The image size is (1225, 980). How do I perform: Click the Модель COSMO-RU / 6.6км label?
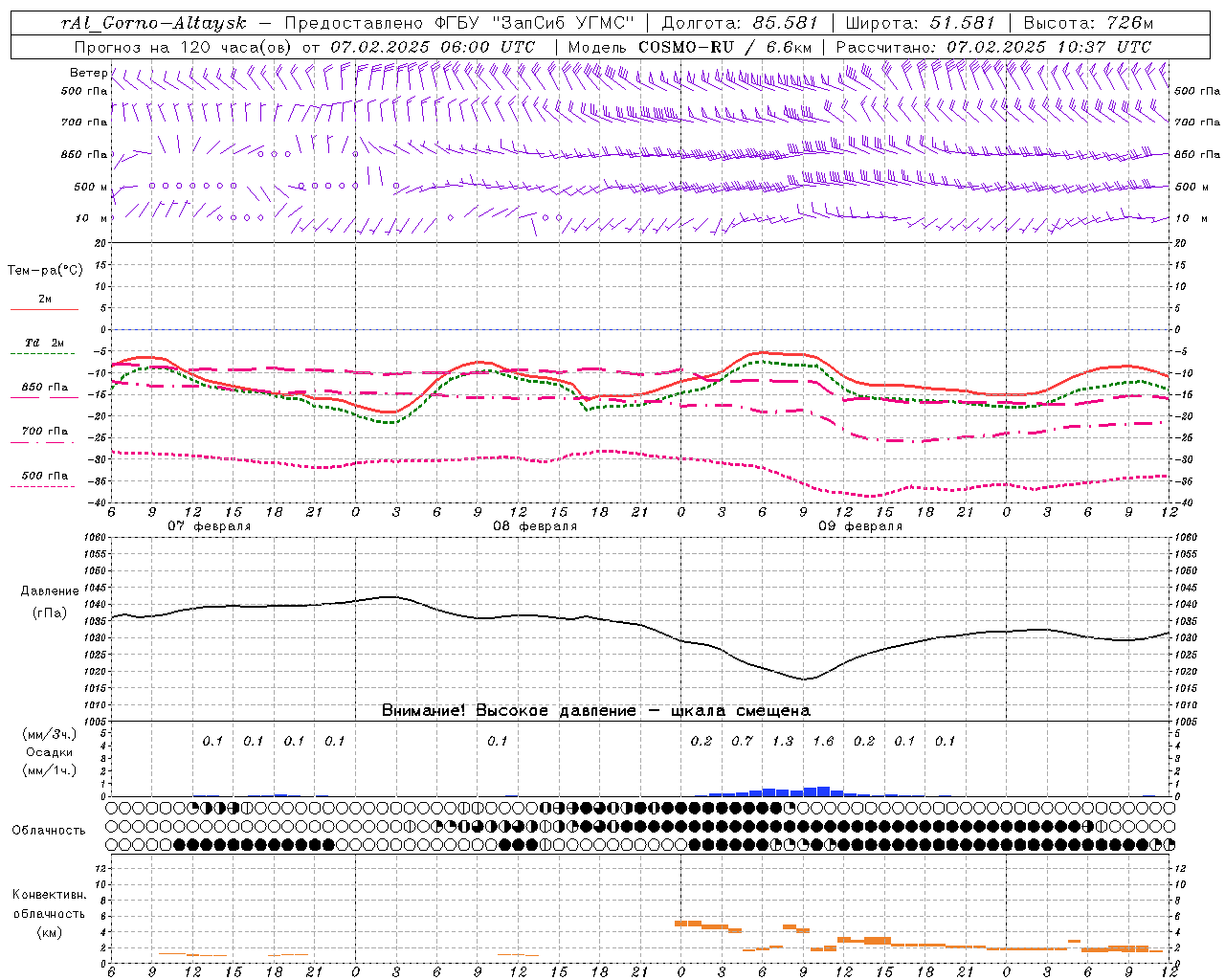[689, 47]
